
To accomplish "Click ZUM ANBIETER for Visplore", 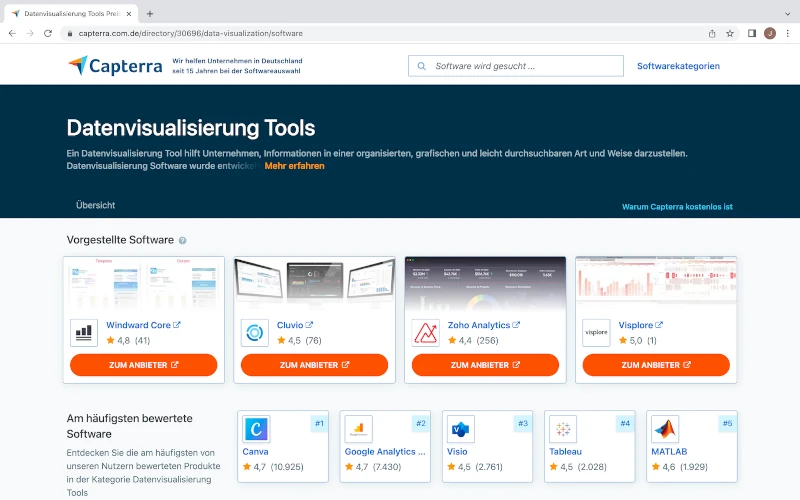I will [x=656, y=365].
